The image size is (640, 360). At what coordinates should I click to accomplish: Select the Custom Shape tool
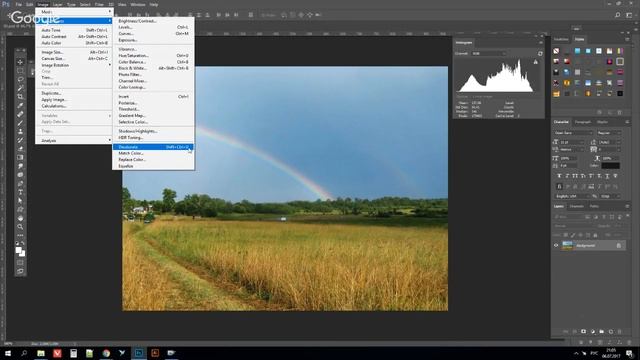tap(20, 209)
